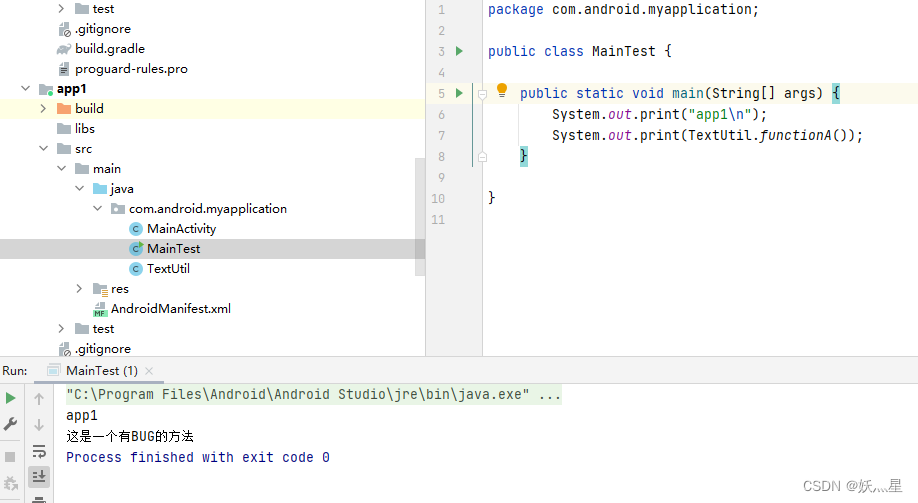
Task: Toggle scroll to end in Run console
Action: click(x=39, y=477)
